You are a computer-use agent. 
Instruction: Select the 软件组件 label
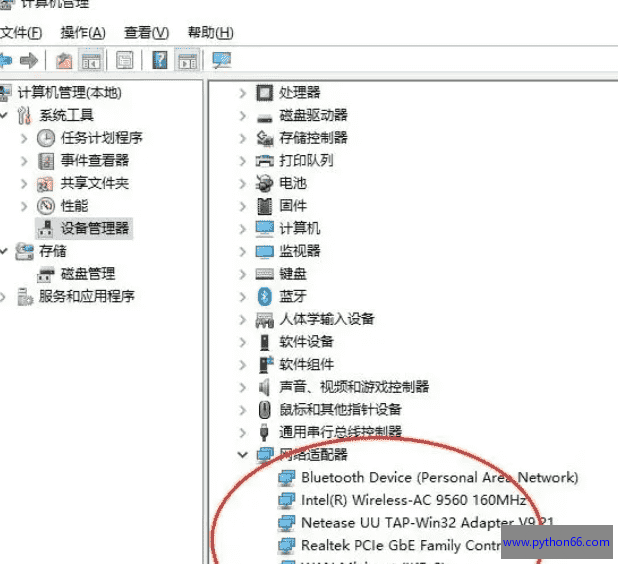(306, 365)
